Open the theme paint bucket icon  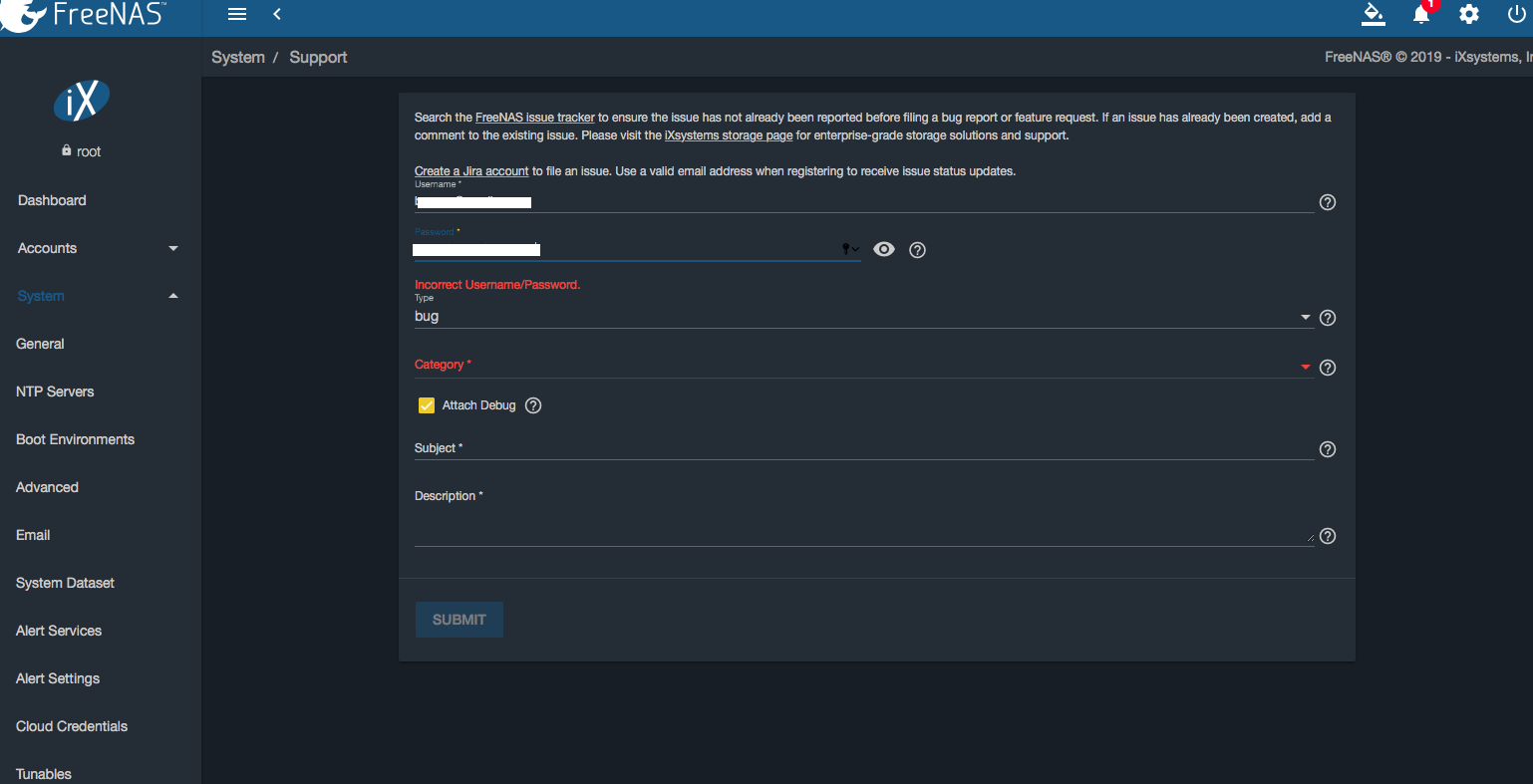1374,14
